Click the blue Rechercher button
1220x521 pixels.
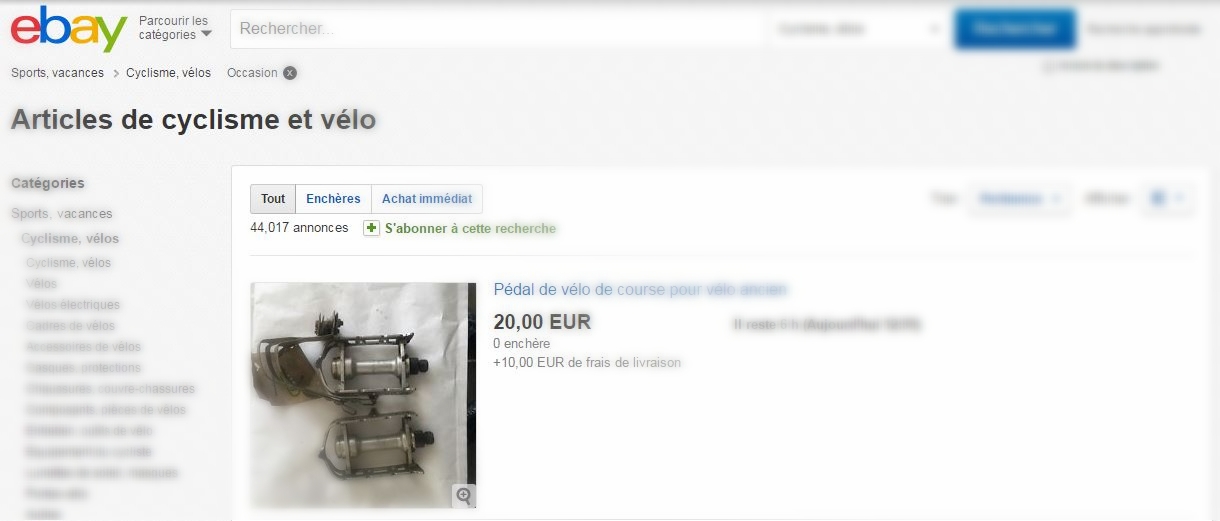(x=1015, y=29)
